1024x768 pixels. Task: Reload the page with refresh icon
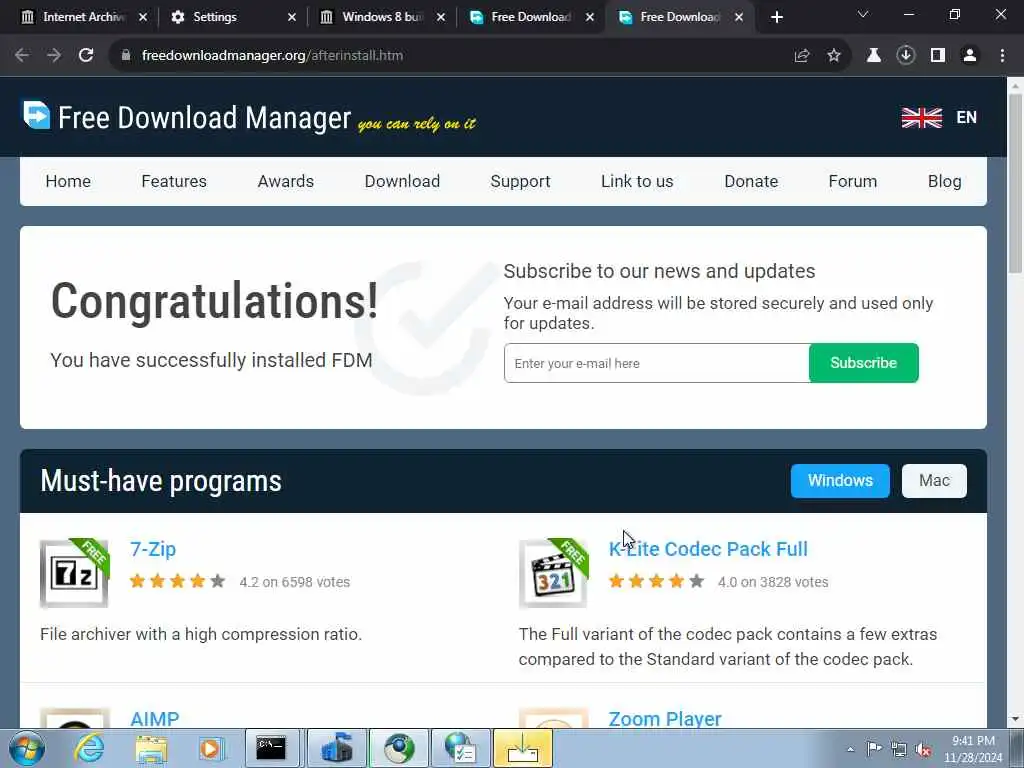pos(86,56)
